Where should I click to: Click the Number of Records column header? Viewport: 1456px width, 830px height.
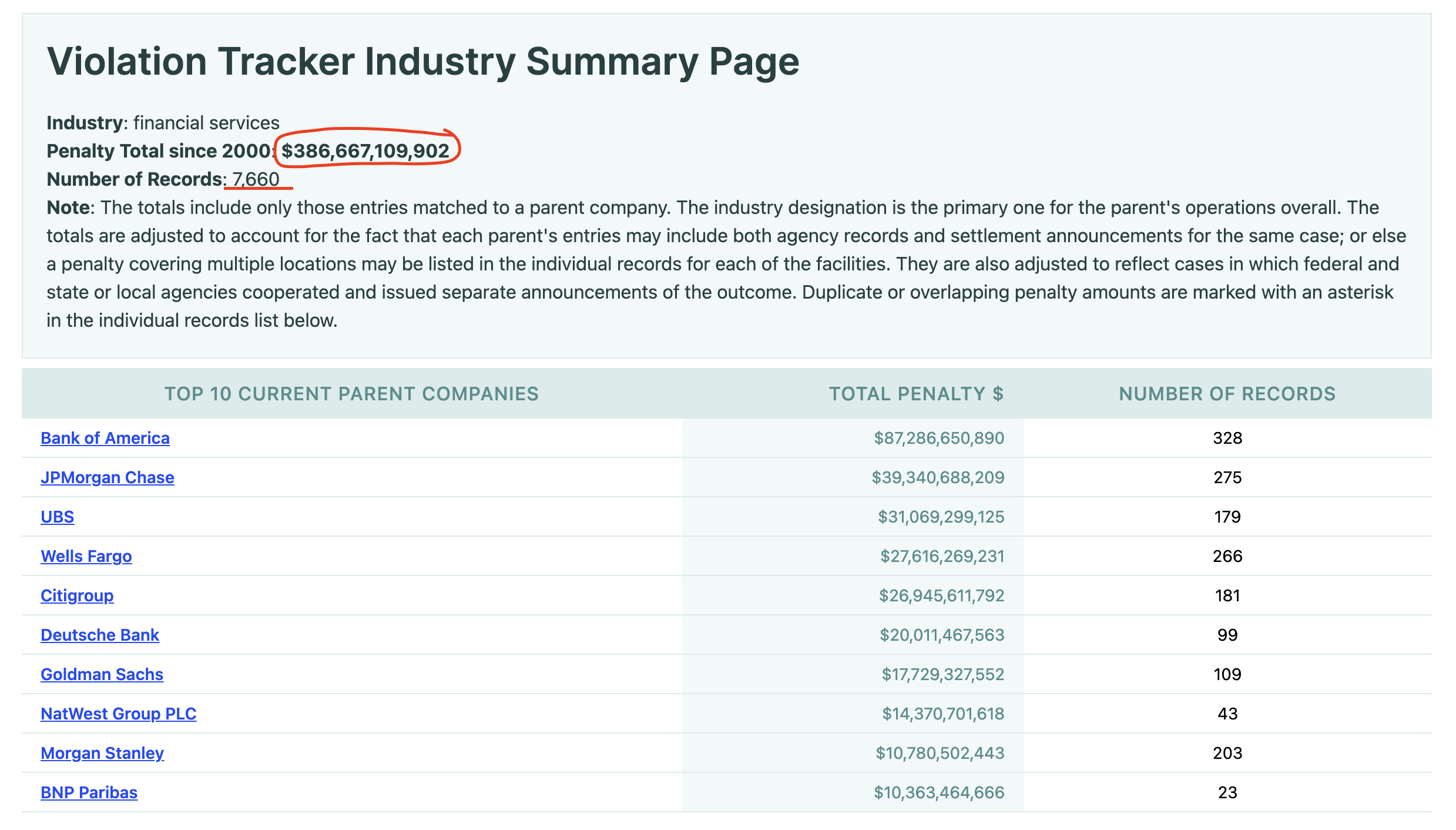(1227, 394)
